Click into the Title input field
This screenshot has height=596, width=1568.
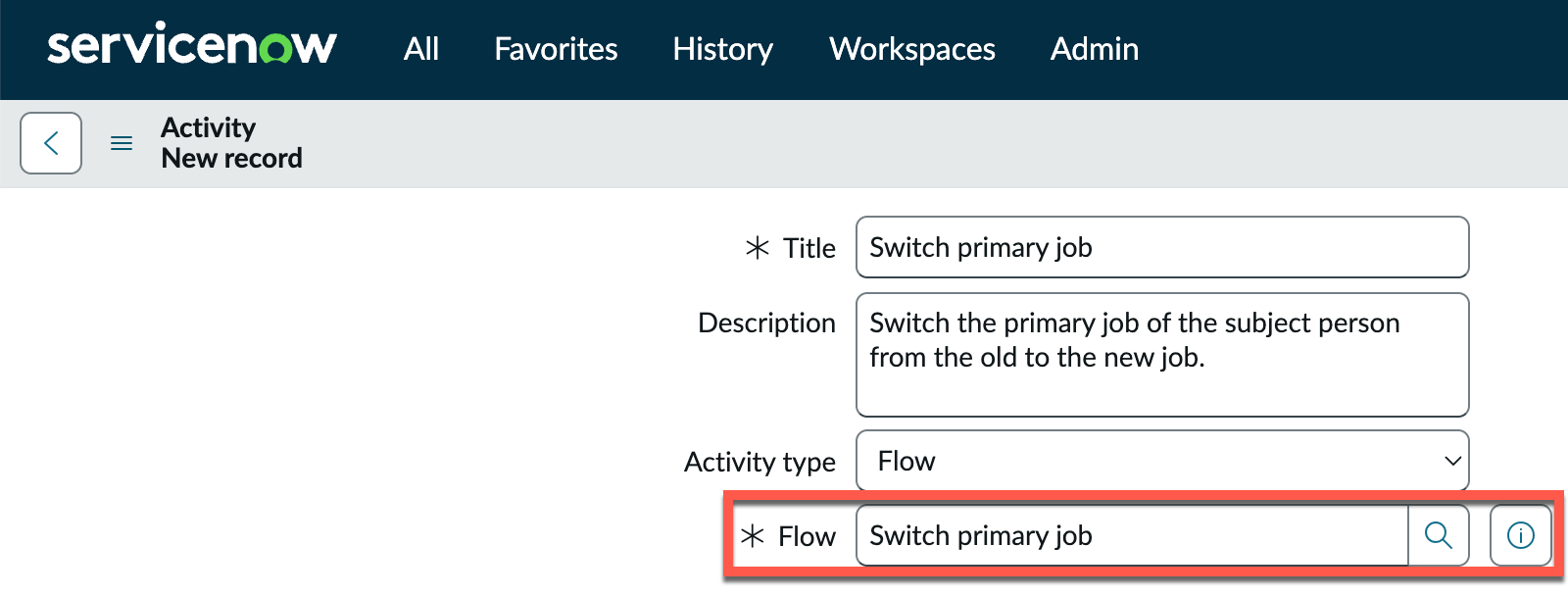click(1162, 247)
